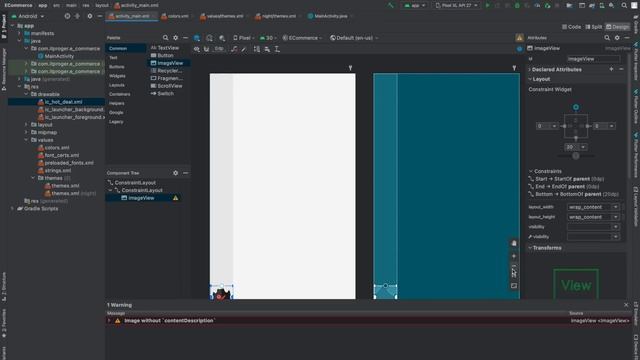Screen dimensions: 640x360
Task: Adjust the horizontal bias slider handle
Action: 576,156
